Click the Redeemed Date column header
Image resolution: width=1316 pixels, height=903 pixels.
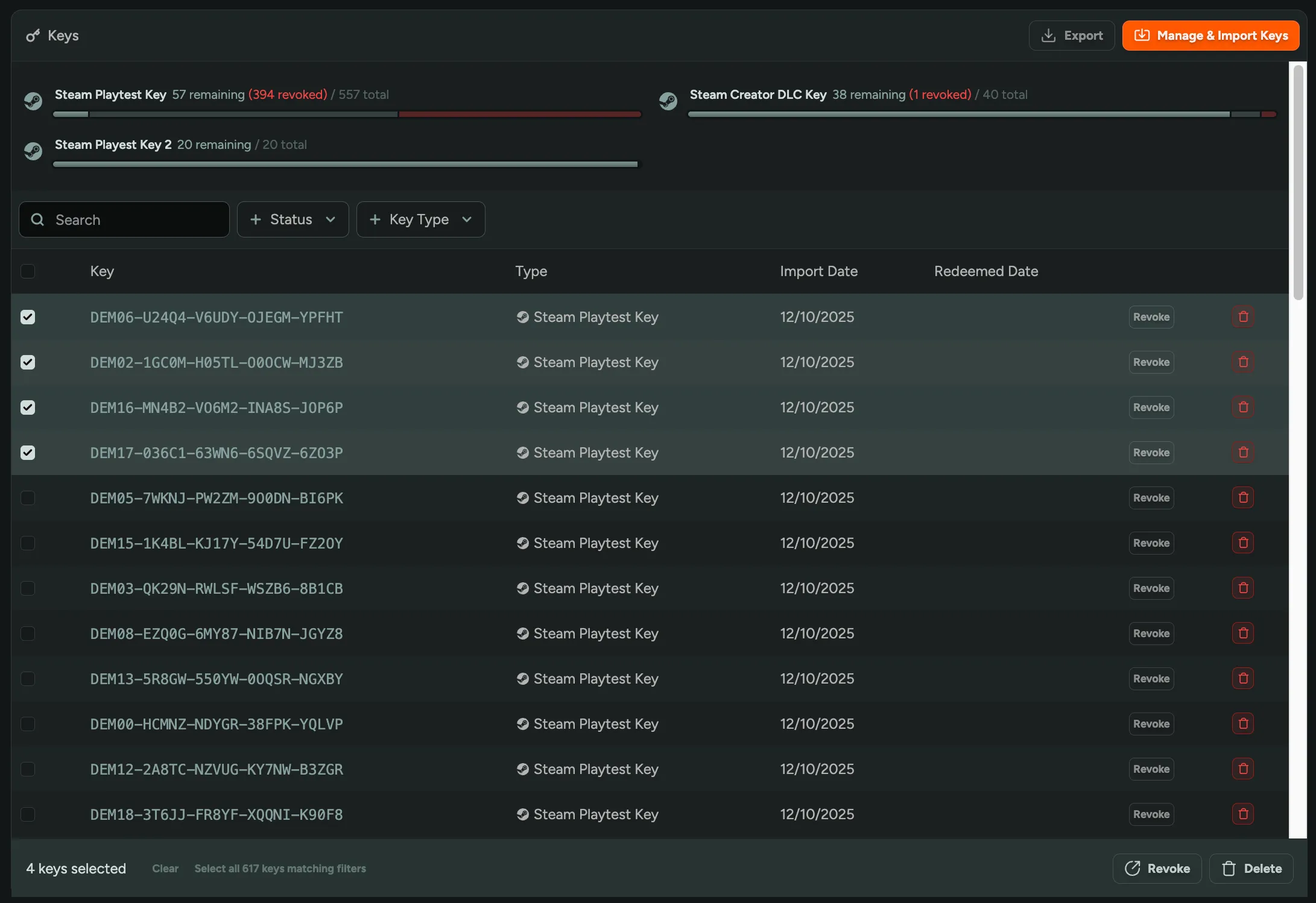point(985,271)
